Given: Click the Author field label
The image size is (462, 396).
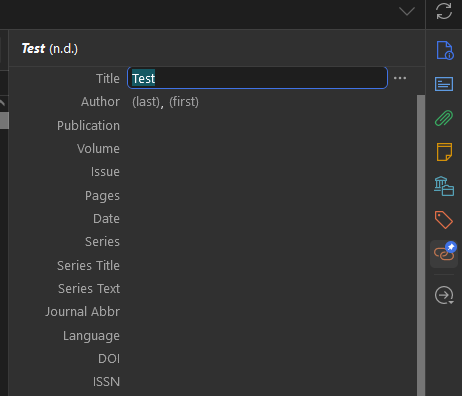Looking at the screenshot, I should click(100, 102).
